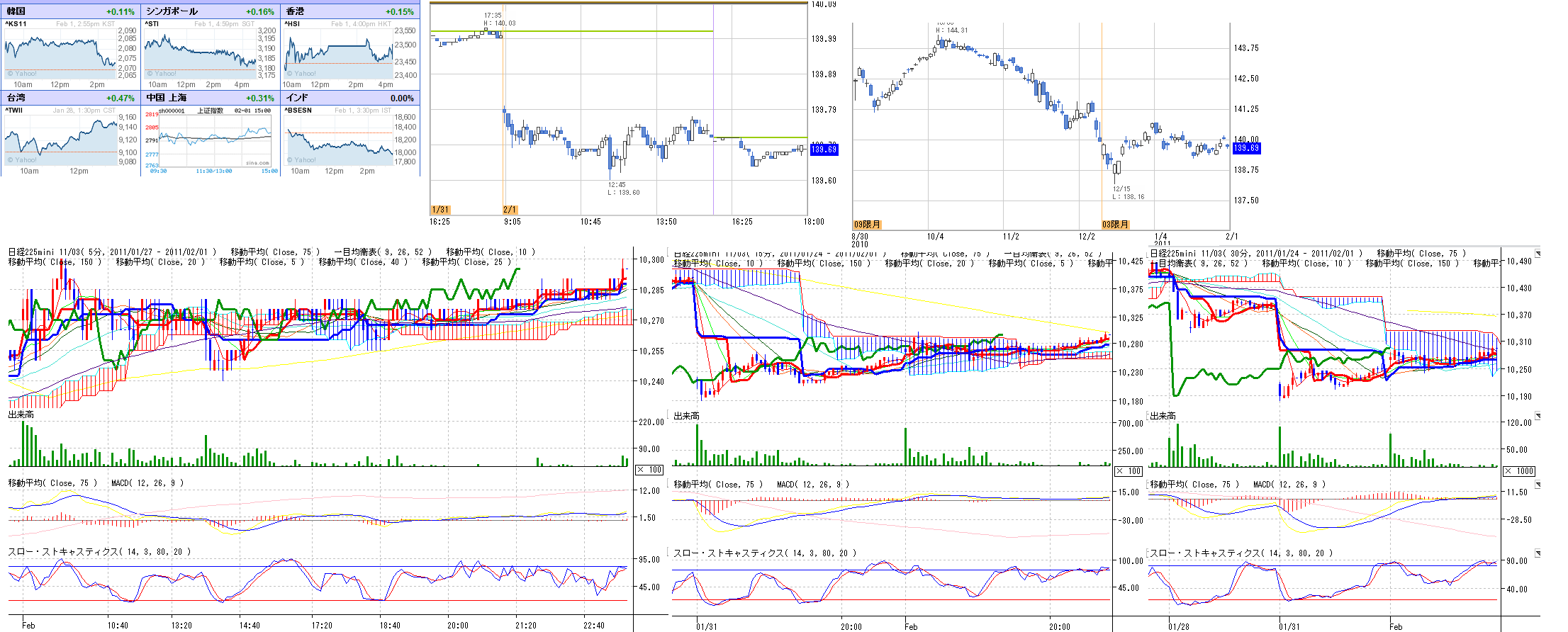Click the ×100 scale box on the 5-minute chart
The height and width of the screenshot is (632, 1568).
[x=649, y=470]
